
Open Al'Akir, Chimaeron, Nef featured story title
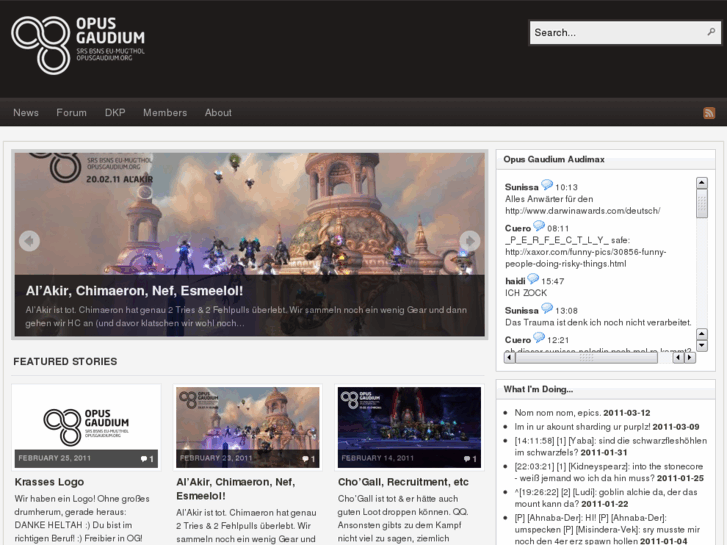(x=236, y=489)
